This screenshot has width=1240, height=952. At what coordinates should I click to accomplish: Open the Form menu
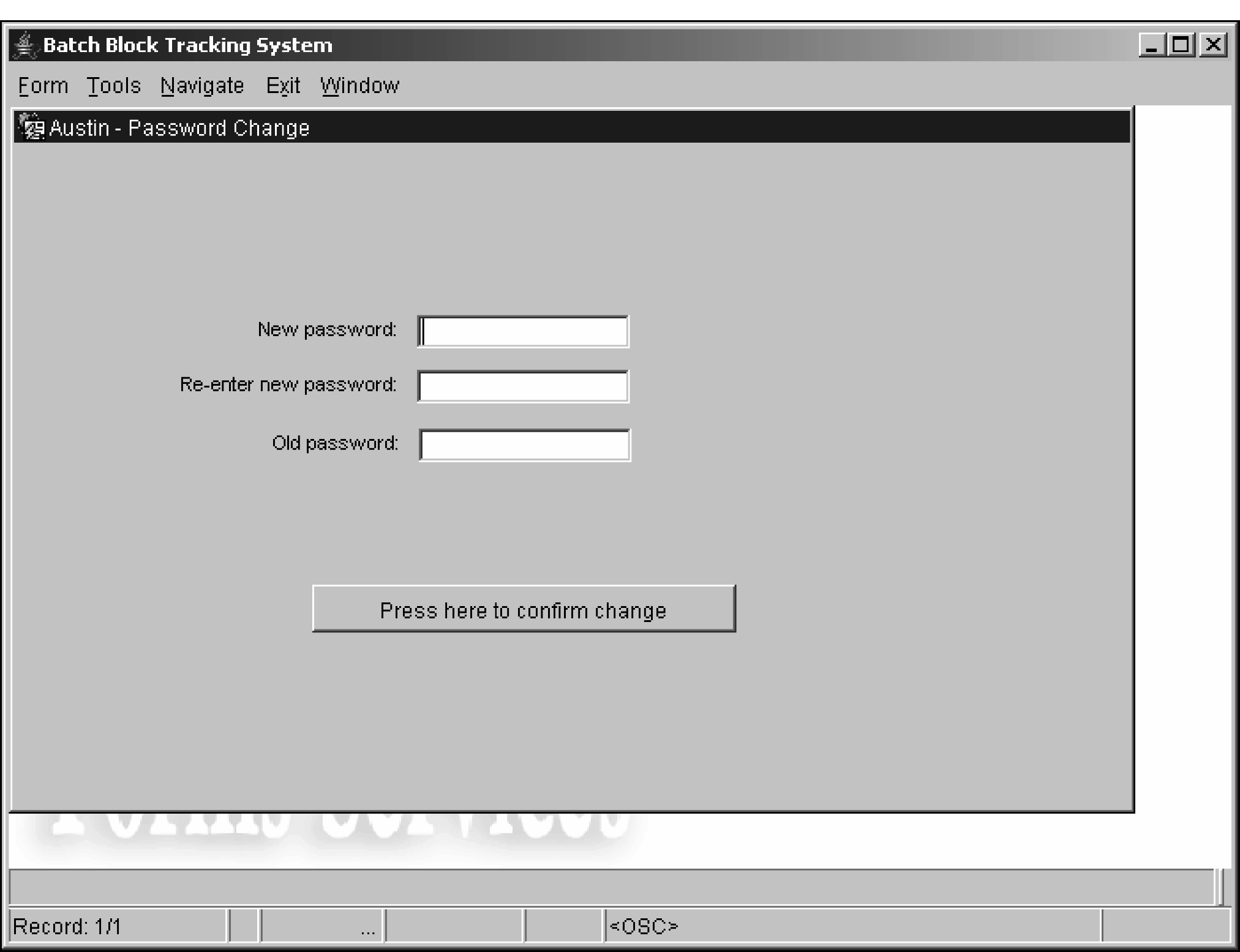tap(43, 86)
